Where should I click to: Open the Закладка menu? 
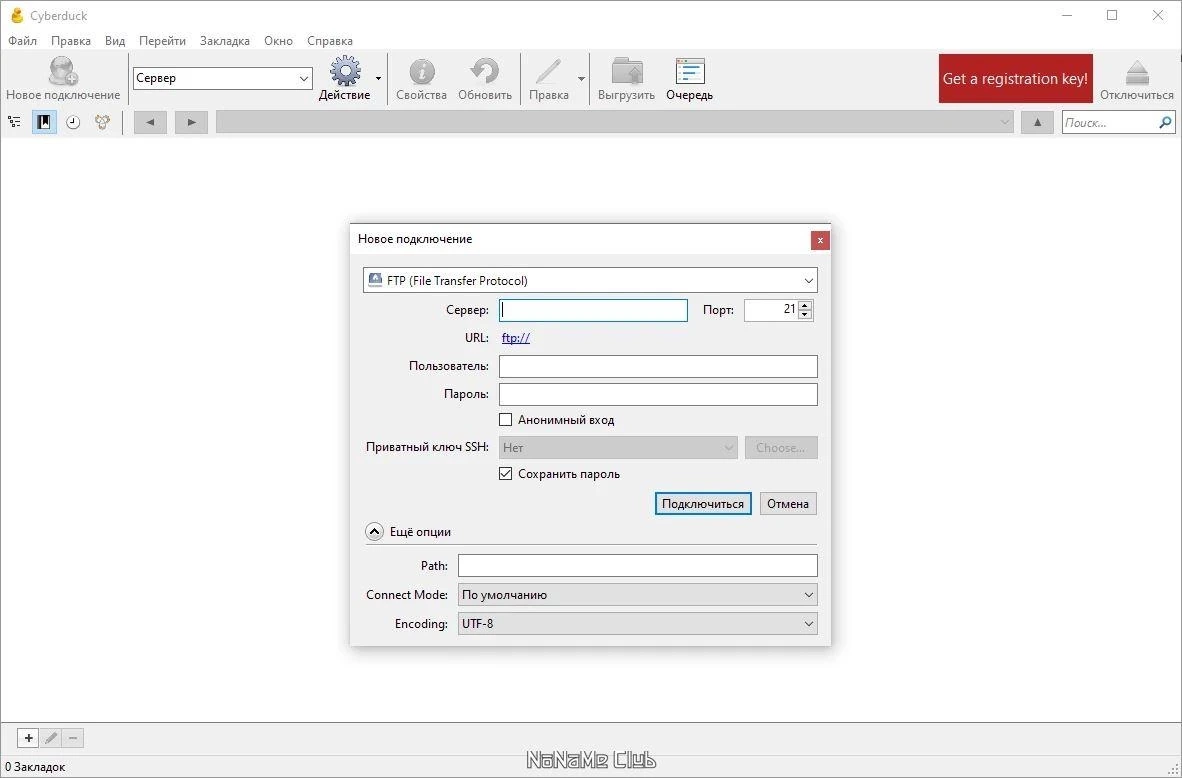point(225,41)
